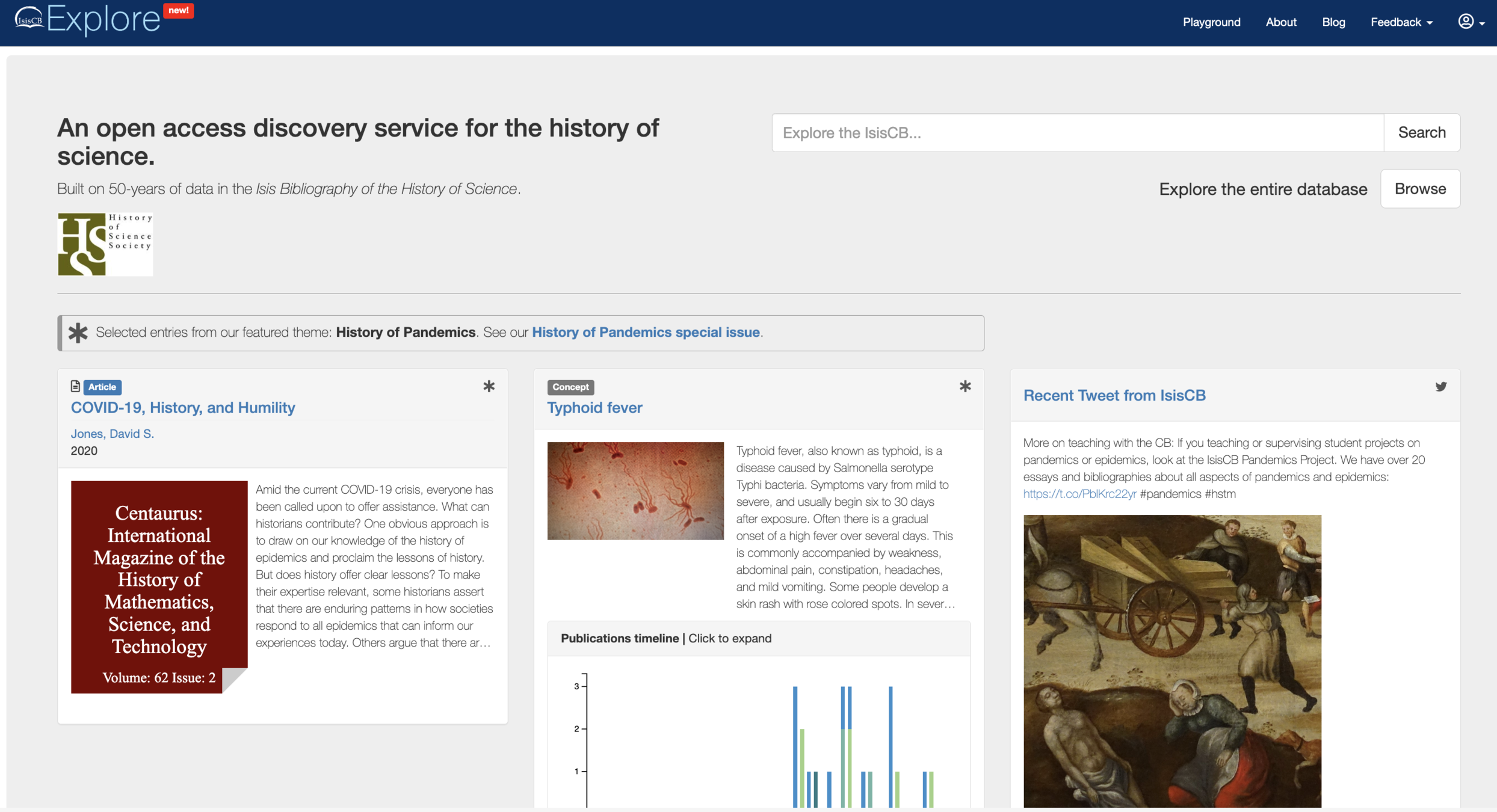Viewport: 1497px width, 812px height.
Task: Click the IsisCB Explore logo
Action: [88, 19]
